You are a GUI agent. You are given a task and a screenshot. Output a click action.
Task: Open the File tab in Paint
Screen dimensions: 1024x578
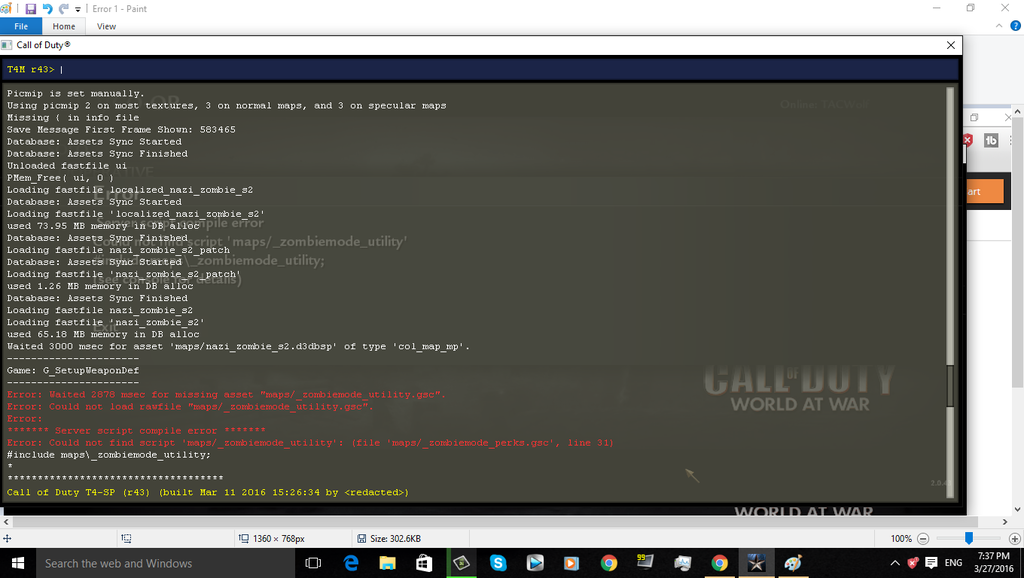coord(21,26)
